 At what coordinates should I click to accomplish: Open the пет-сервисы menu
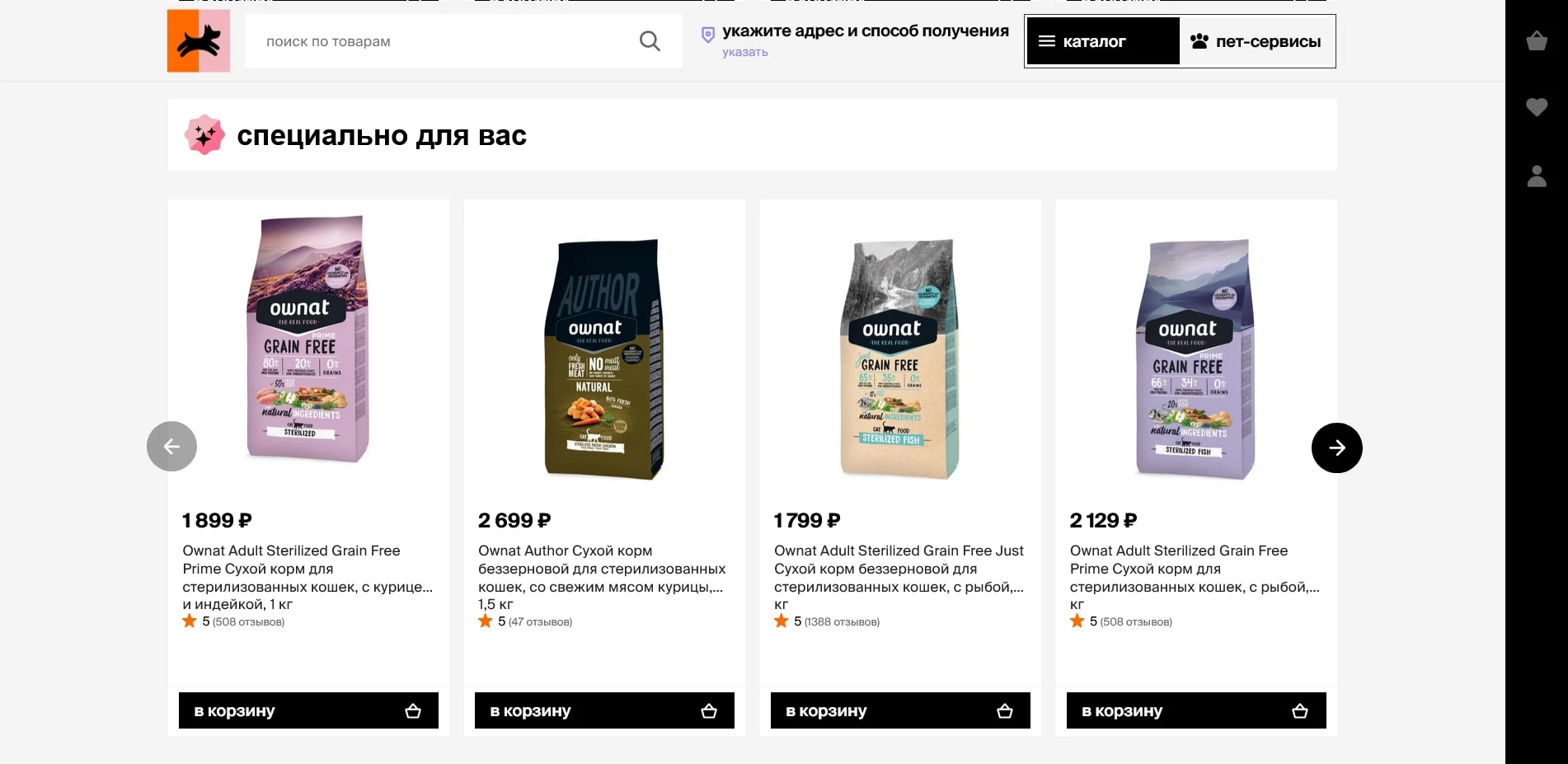click(x=1256, y=41)
